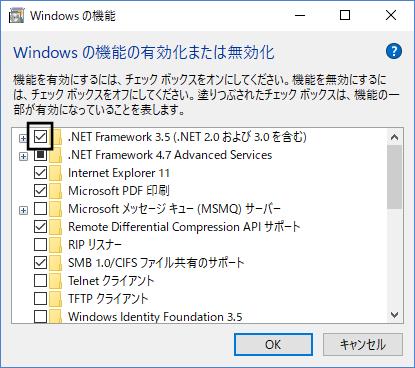Click folder icon beside .NET Framework 3.5
Viewport: 415px width, 368px height.
point(57,137)
